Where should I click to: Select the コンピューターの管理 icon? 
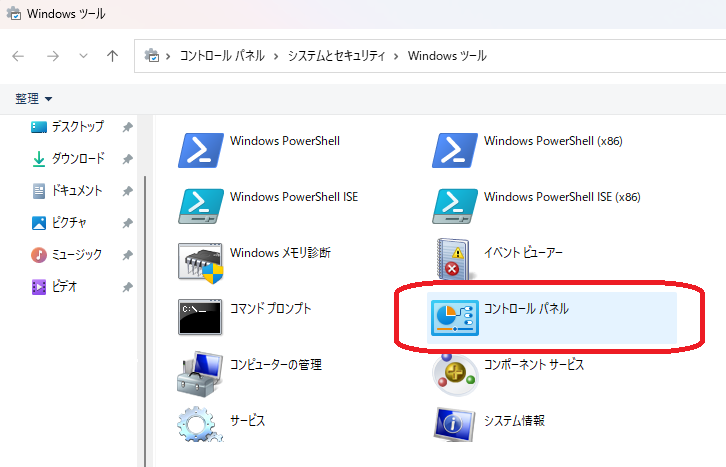pos(200,373)
